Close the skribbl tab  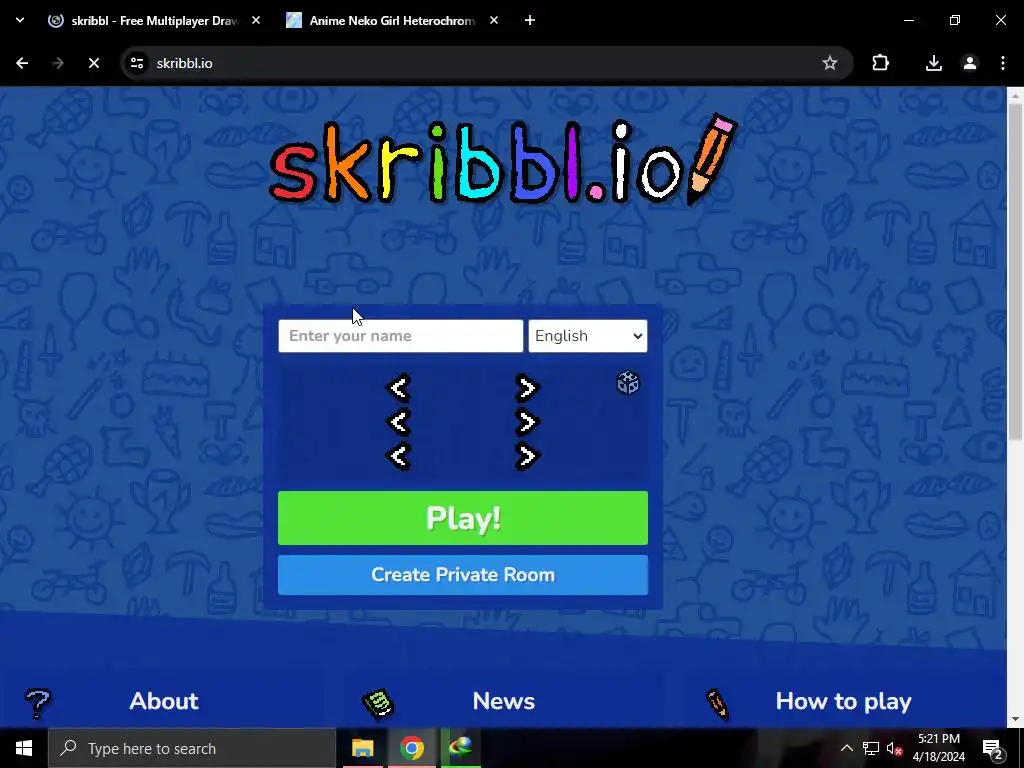(x=256, y=20)
